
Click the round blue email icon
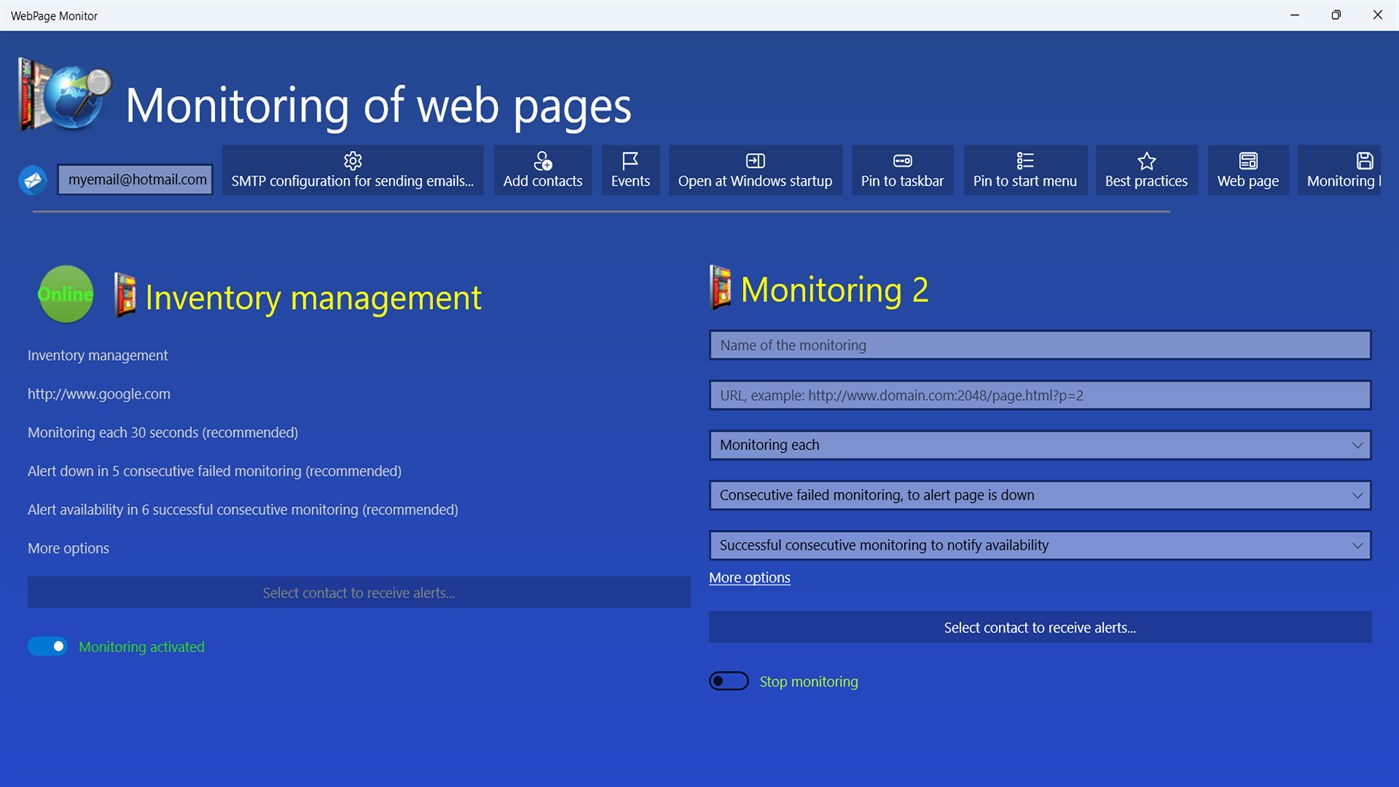33,180
